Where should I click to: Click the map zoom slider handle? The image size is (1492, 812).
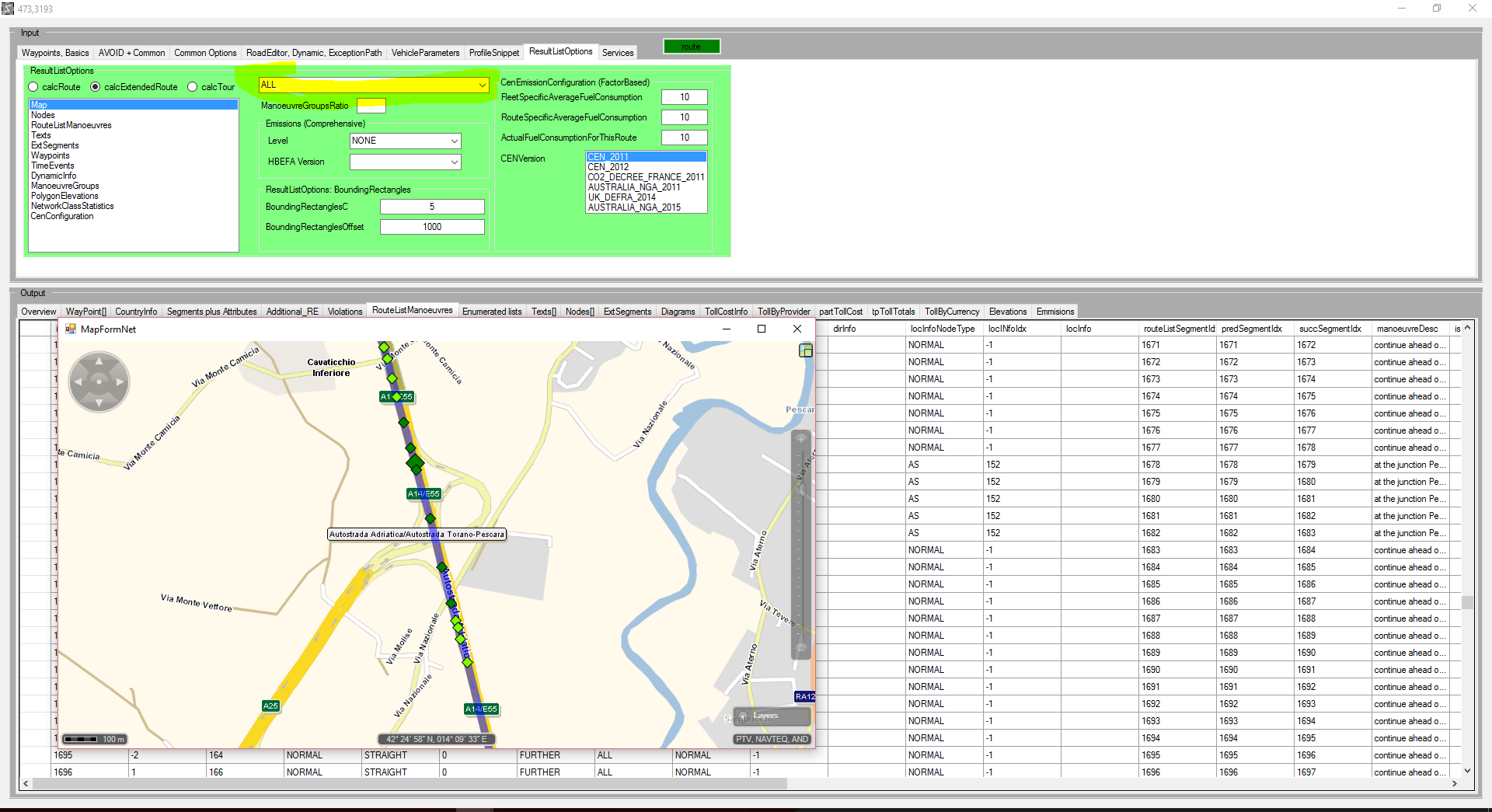tap(801, 490)
